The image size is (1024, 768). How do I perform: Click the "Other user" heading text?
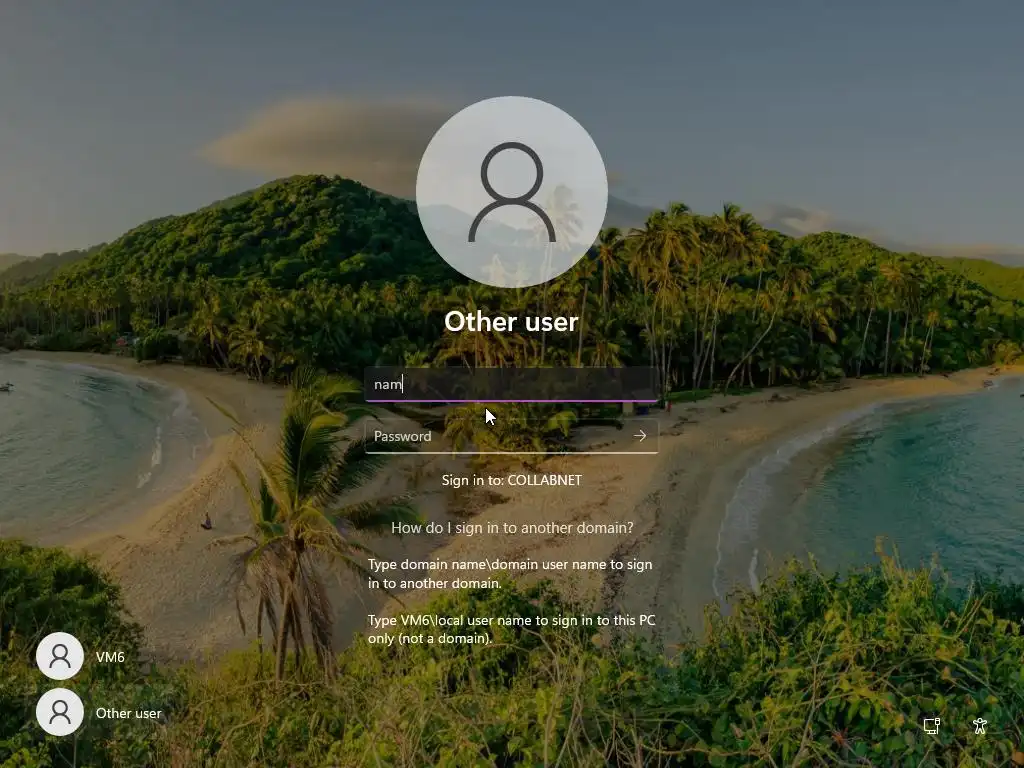pyautogui.click(x=511, y=321)
